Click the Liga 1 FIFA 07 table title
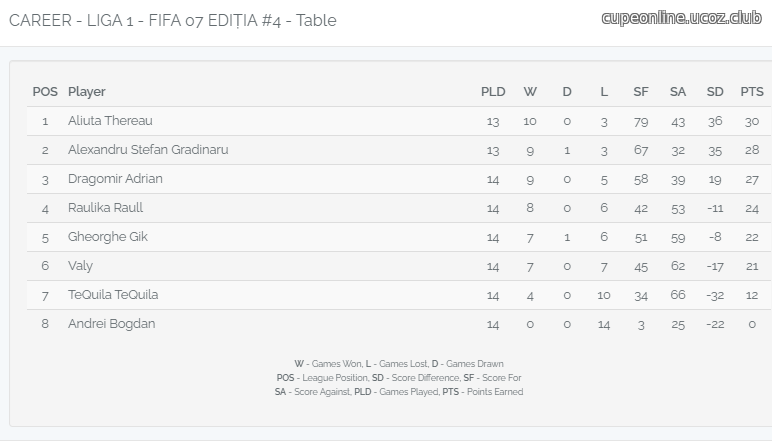Image resolution: width=772 pixels, height=441 pixels. (173, 21)
